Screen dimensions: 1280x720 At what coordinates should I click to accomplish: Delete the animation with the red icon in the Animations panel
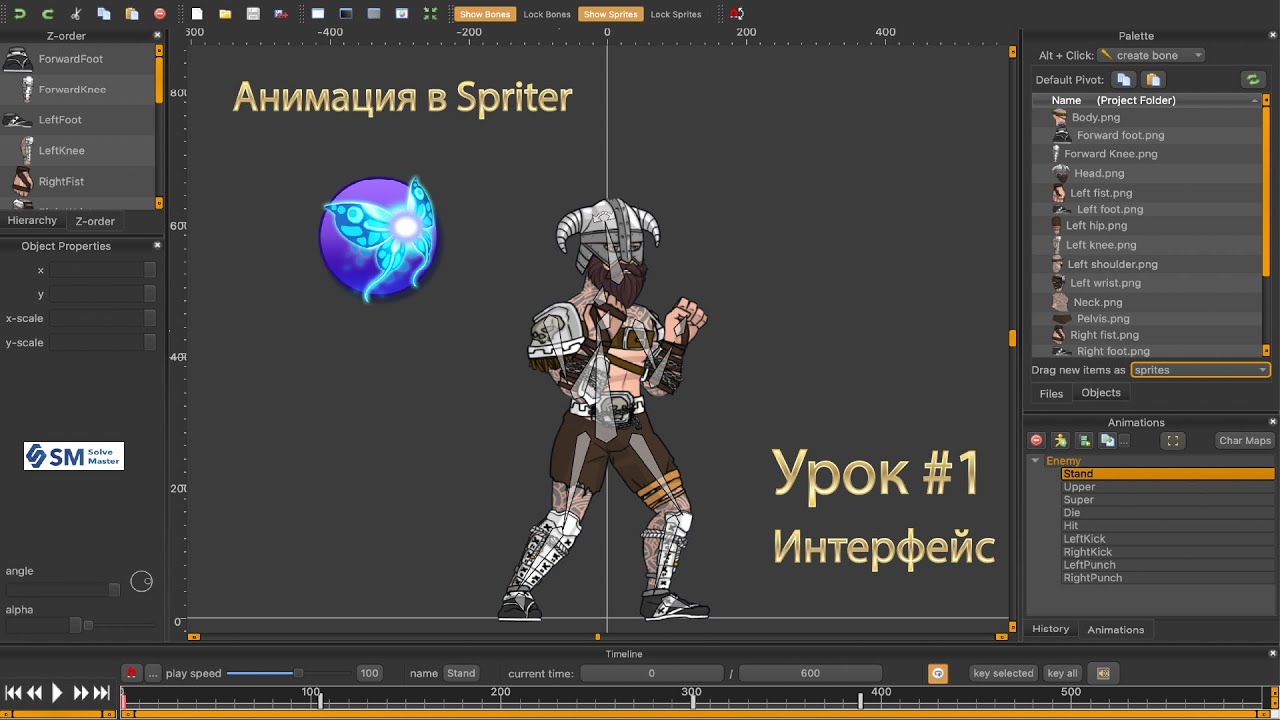1037,440
